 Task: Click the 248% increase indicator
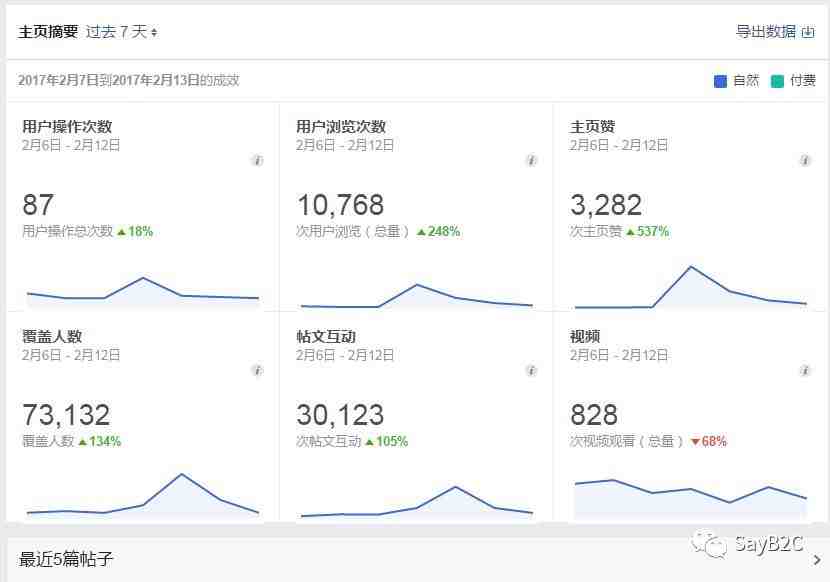click(438, 231)
